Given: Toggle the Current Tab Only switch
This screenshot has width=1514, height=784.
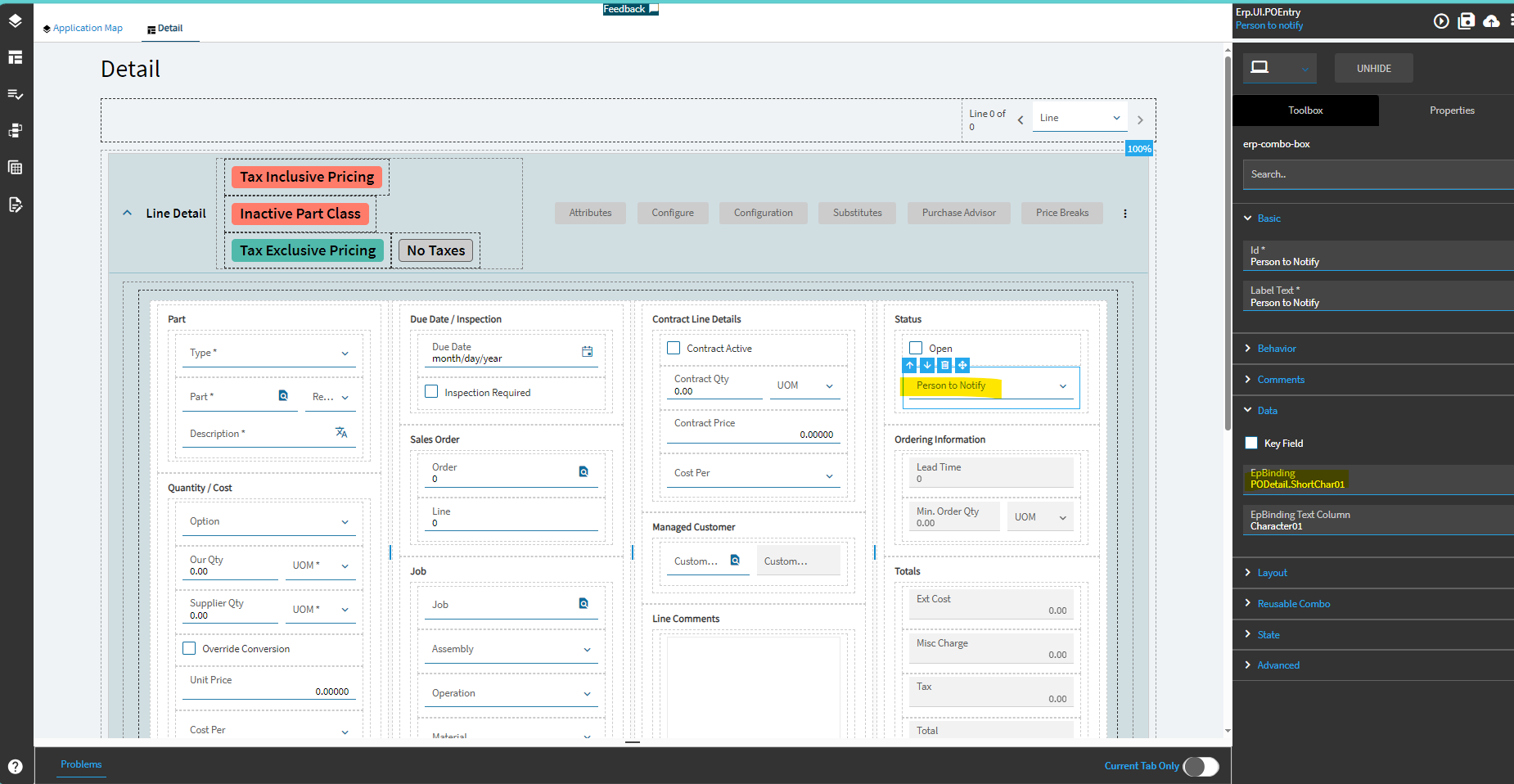Looking at the screenshot, I should point(1201,766).
